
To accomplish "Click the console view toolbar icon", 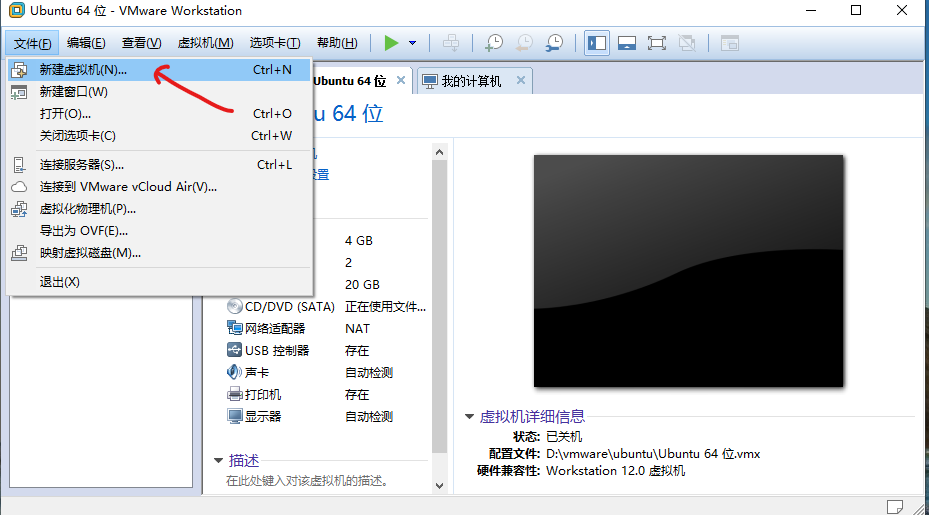I will [x=729, y=43].
